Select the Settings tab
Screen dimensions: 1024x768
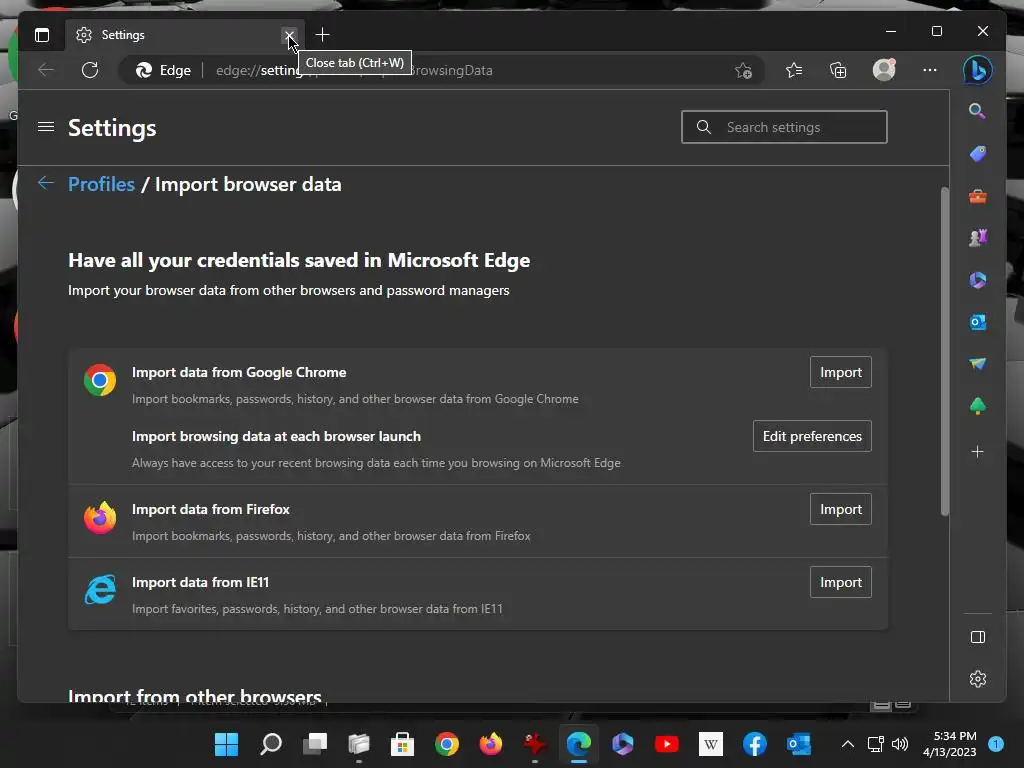170,35
